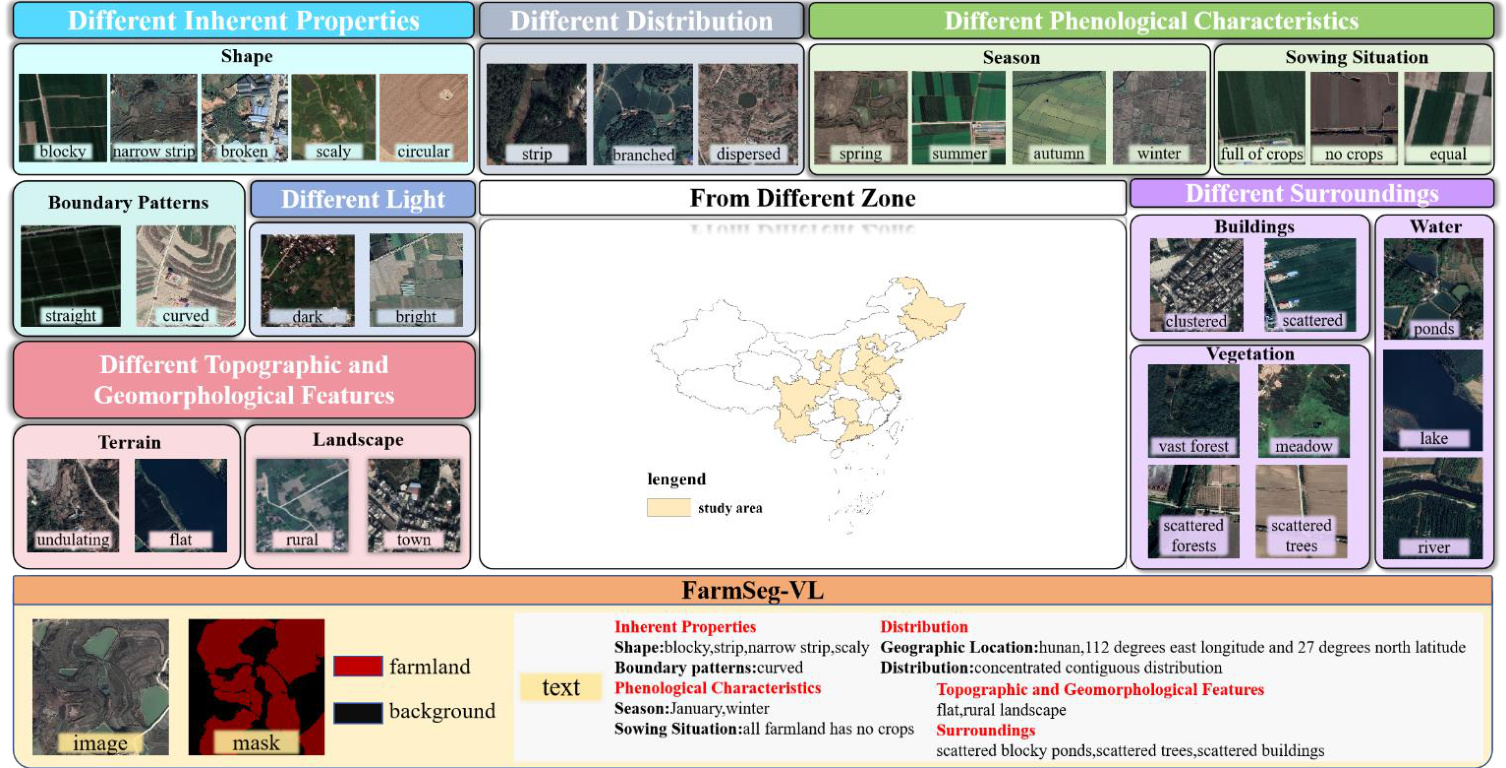Viewport: 1506px width, 768px height.
Task: Click the study area legend color box
Action: pyautogui.click(x=667, y=507)
